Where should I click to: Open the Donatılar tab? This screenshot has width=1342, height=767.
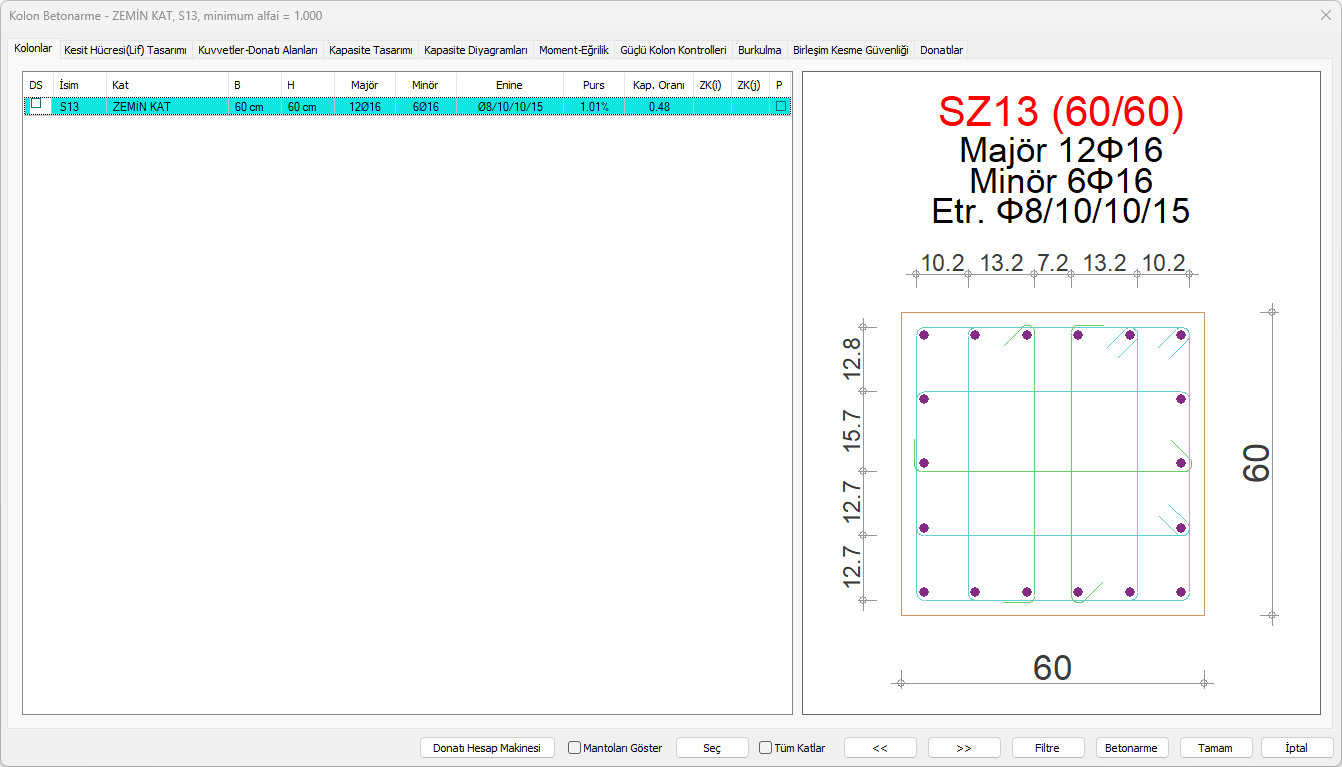[x=941, y=50]
